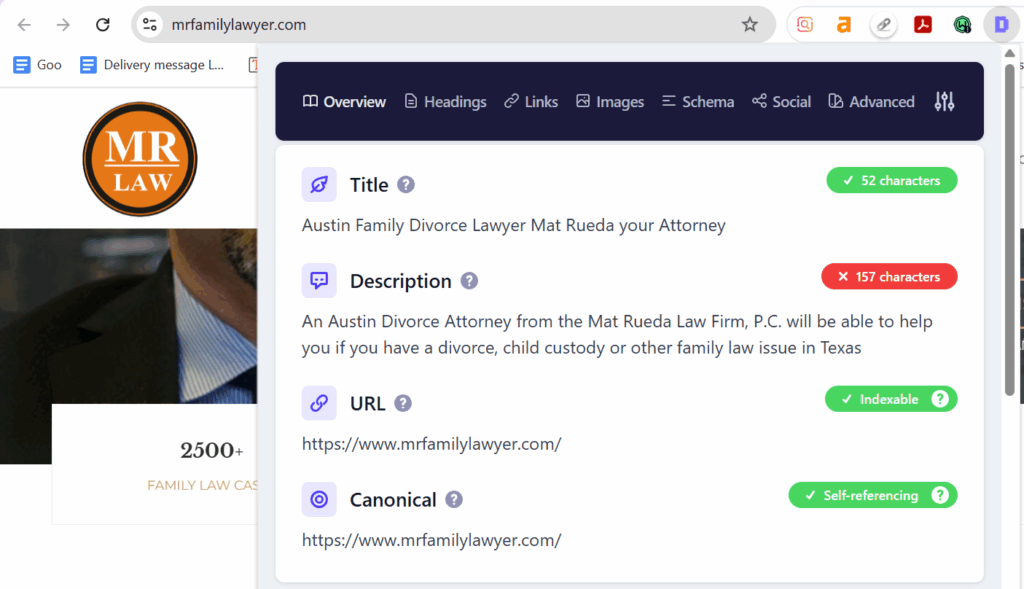
Task: Click the canonical URL value
Action: [x=432, y=540]
